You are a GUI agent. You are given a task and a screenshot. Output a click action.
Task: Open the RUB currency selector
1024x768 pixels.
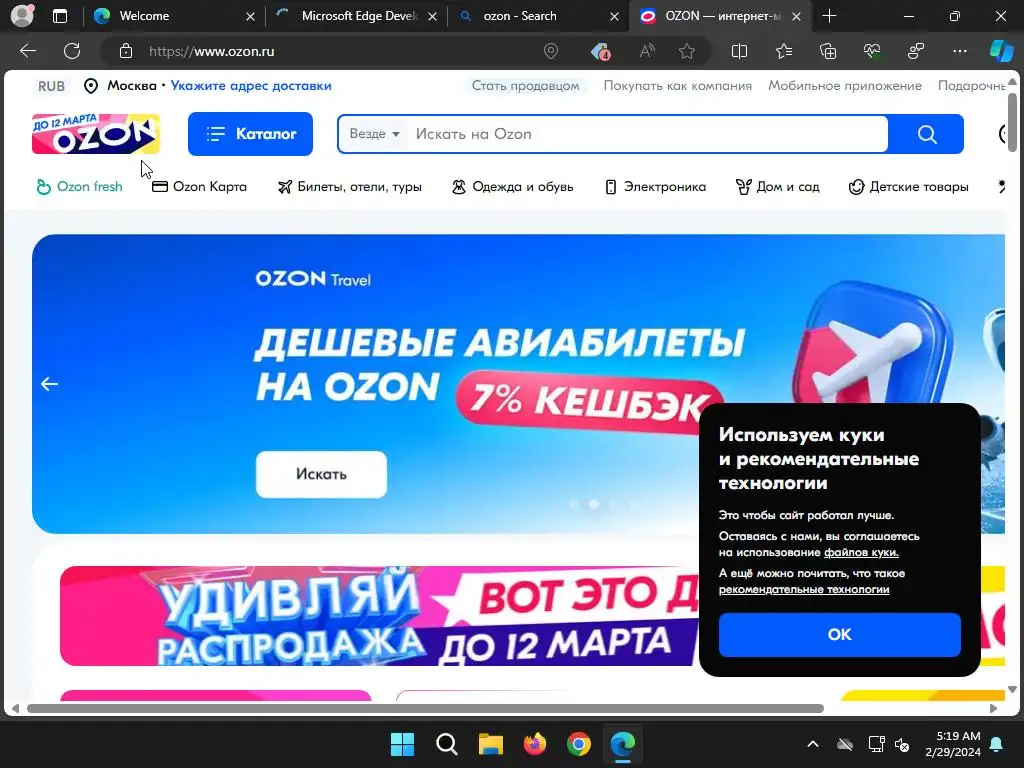coord(51,86)
